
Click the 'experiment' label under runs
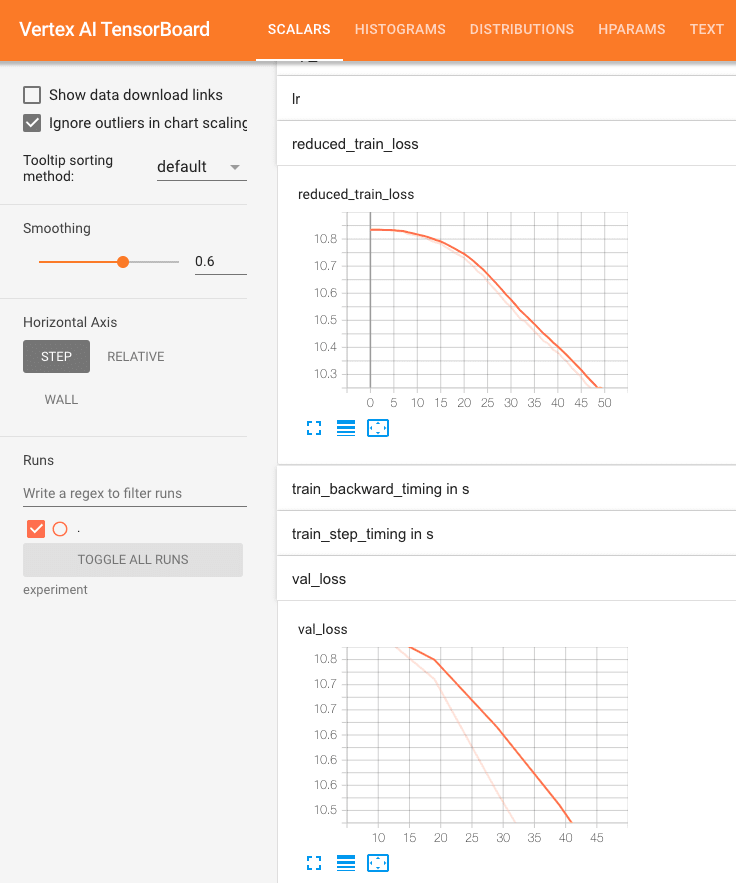pos(55,590)
